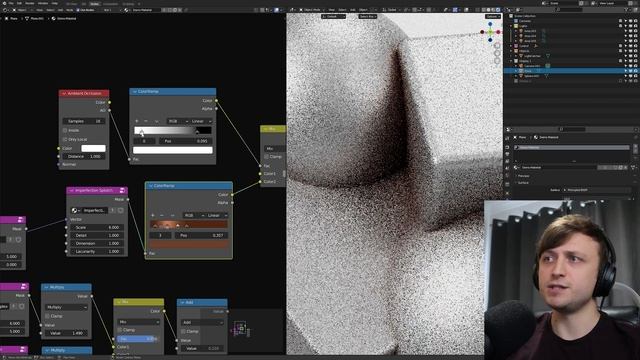Toggle Inside checkbox in Ambient Occlusion node
The width and height of the screenshot is (640, 360).
coord(65,130)
